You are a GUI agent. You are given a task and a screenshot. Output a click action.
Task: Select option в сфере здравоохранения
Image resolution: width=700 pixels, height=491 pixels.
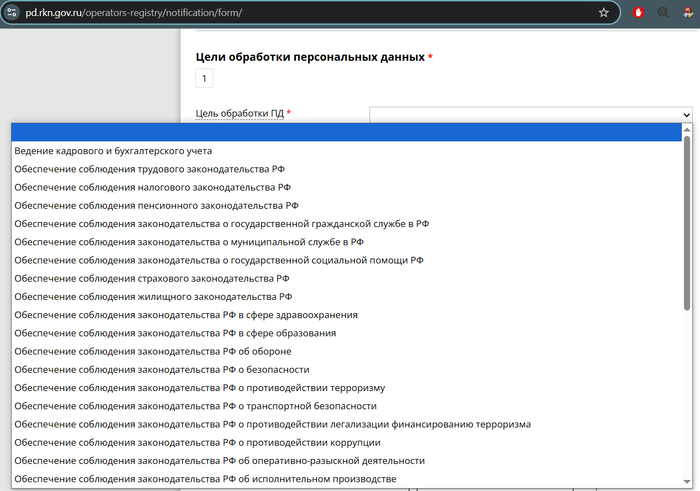[x=186, y=314]
